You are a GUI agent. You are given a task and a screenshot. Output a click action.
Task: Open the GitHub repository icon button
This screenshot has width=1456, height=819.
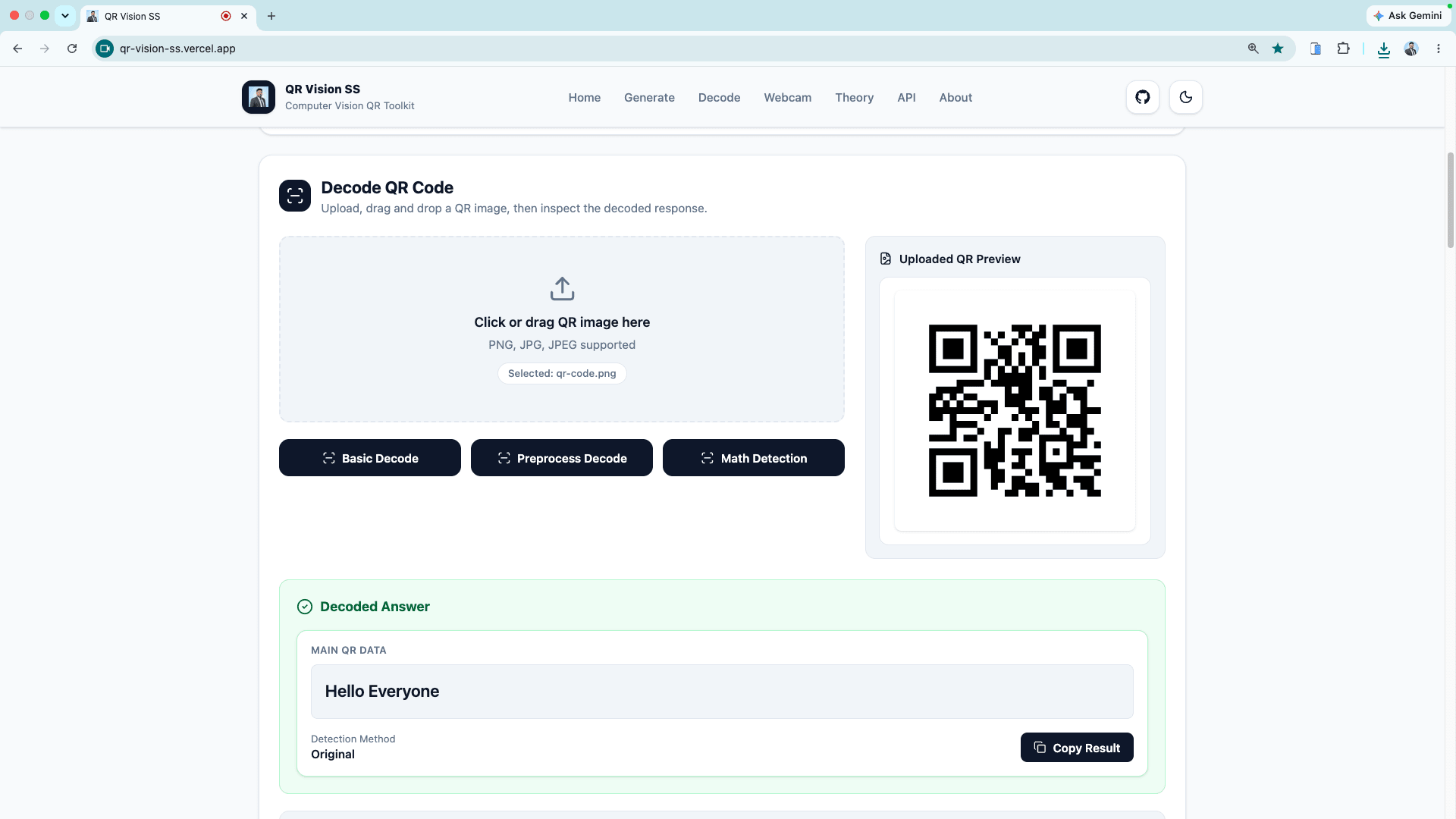pyautogui.click(x=1142, y=97)
